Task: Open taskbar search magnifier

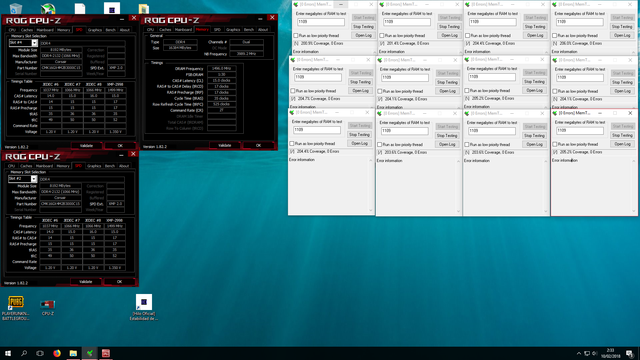Action: click(x=24, y=353)
